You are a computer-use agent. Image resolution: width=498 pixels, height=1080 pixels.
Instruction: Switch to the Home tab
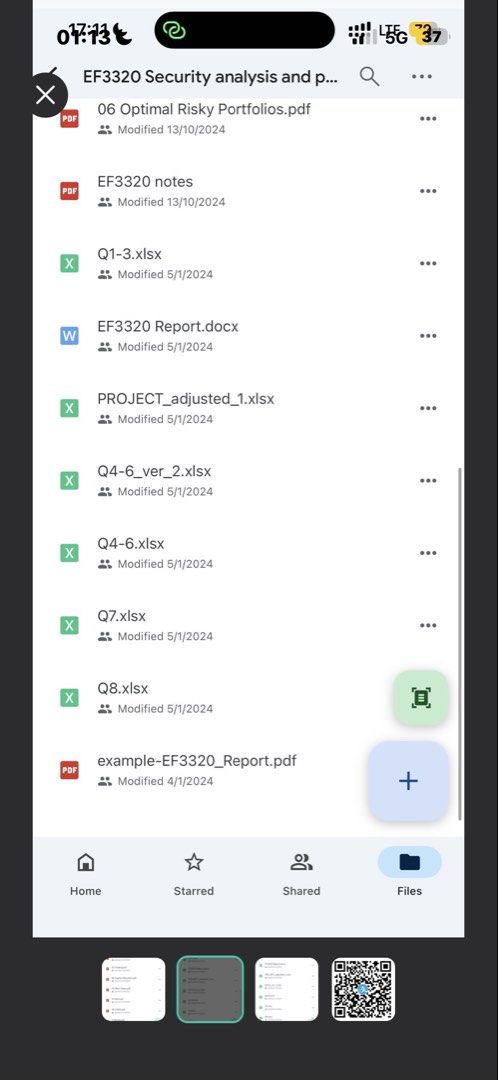85,872
